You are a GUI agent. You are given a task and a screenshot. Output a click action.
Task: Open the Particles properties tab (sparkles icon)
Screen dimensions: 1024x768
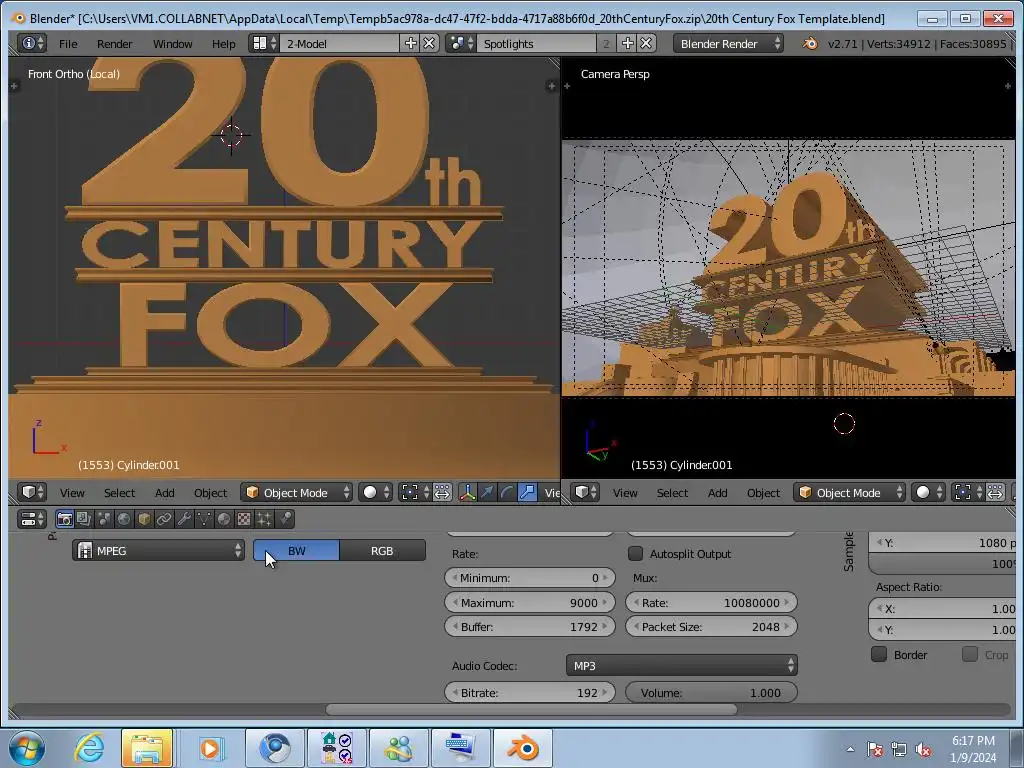[264, 519]
